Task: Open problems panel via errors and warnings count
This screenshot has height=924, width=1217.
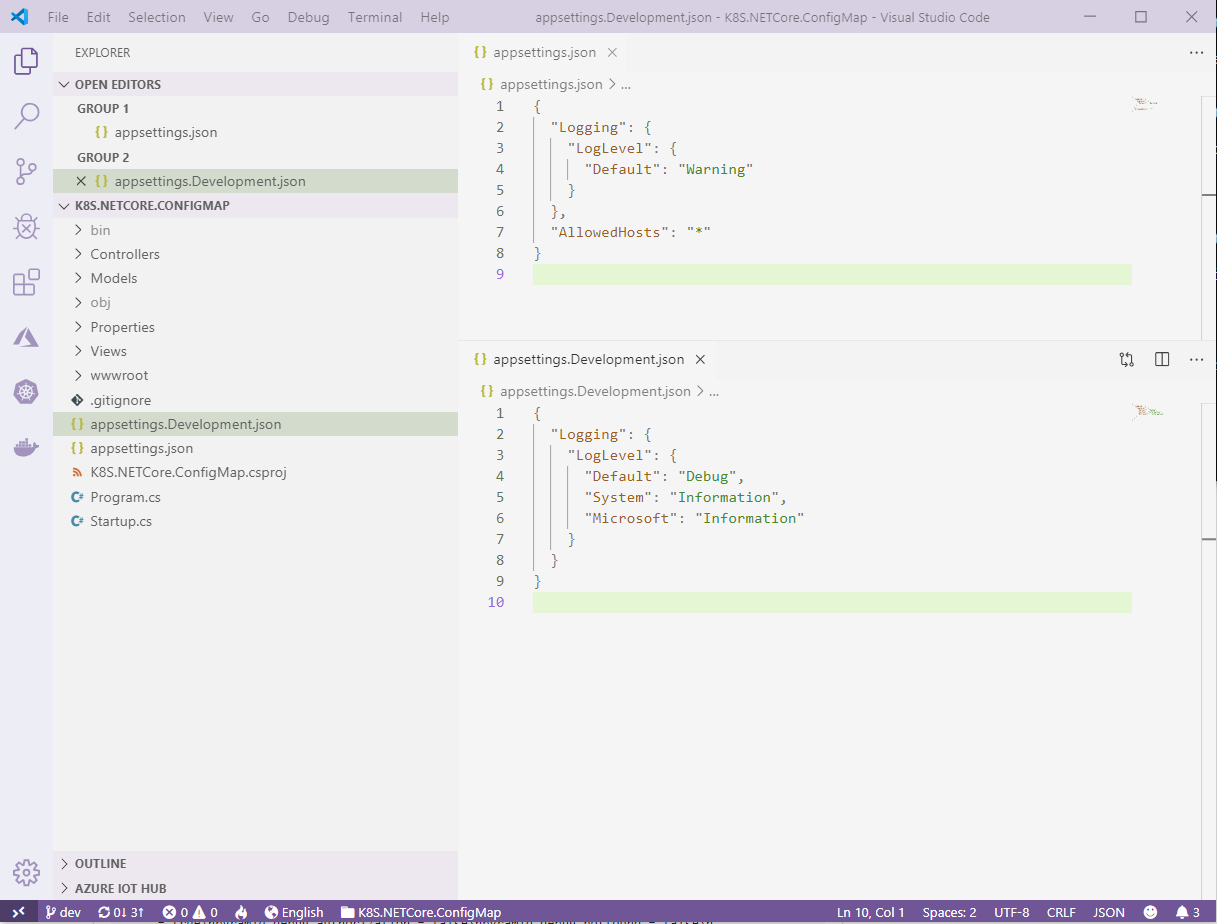Action: point(190,912)
